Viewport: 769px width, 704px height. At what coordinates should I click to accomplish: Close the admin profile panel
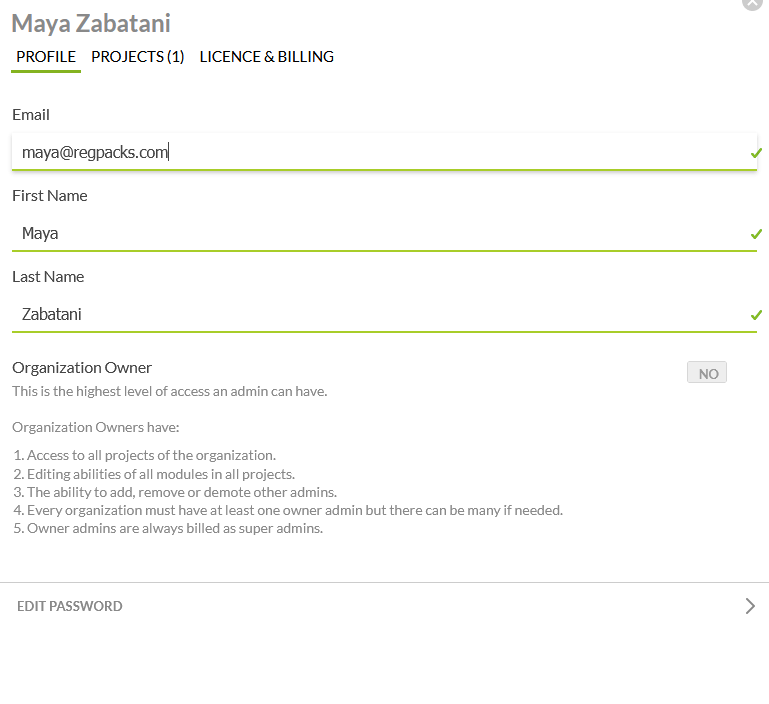point(752,3)
